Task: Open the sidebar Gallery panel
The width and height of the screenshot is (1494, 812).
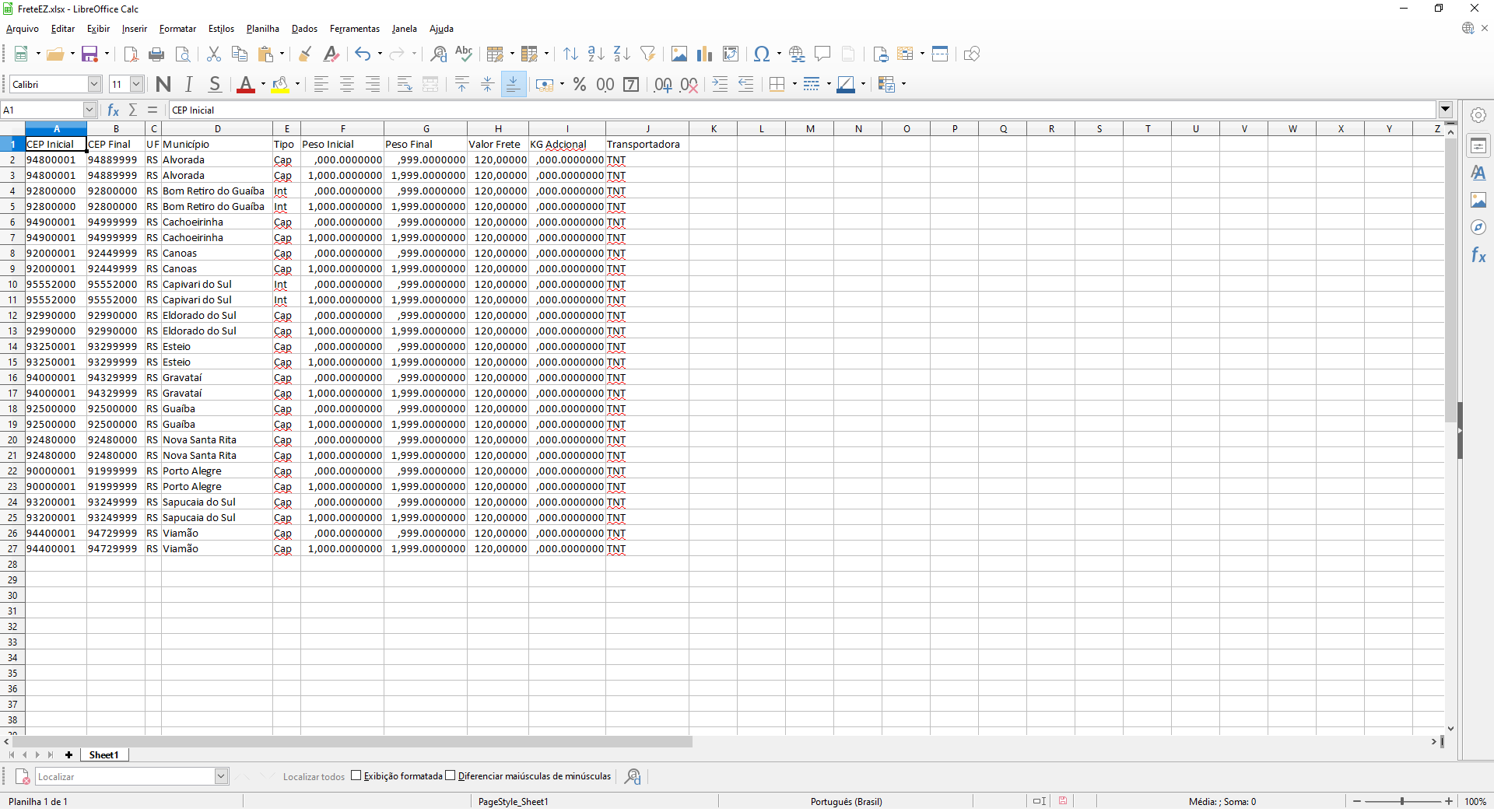Action: (x=1478, y=200)
